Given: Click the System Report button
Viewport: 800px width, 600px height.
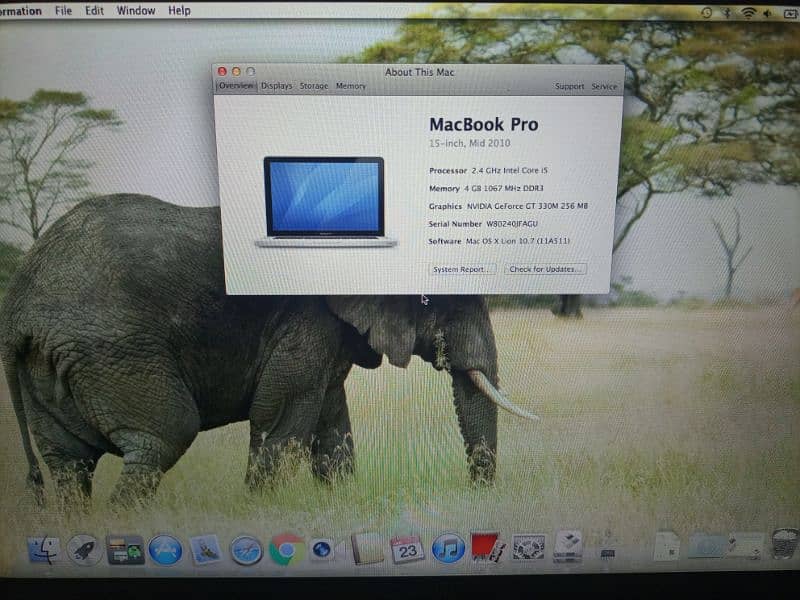Looking at the screenshot, I should click(x=462, y=269).
